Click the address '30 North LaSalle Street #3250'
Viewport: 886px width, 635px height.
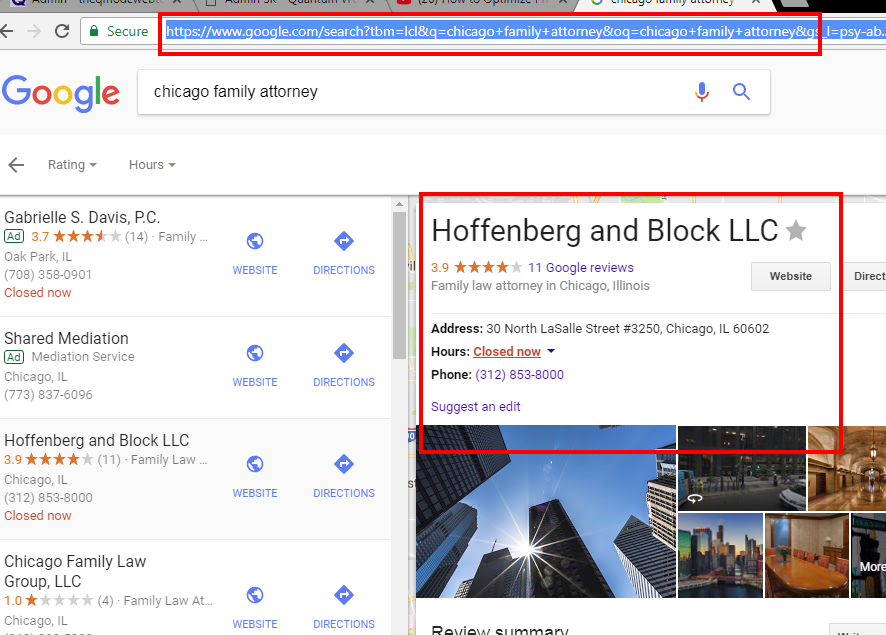tap(573, 329)
